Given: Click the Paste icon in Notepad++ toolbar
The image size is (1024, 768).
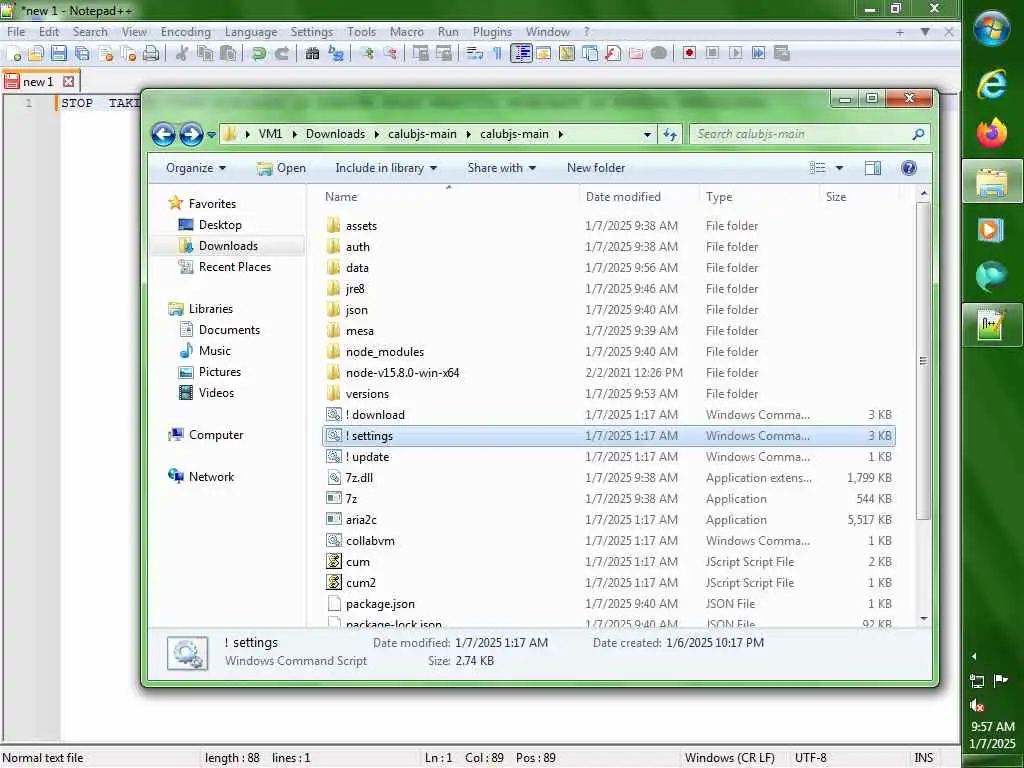Looking at the screenshot, I should click(228, 54).
